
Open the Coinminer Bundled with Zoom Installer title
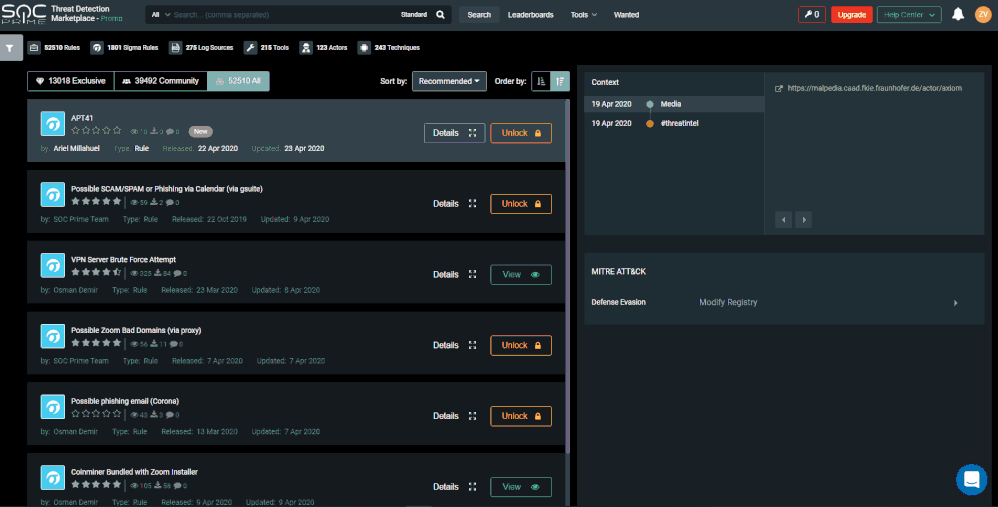(134, 472)
